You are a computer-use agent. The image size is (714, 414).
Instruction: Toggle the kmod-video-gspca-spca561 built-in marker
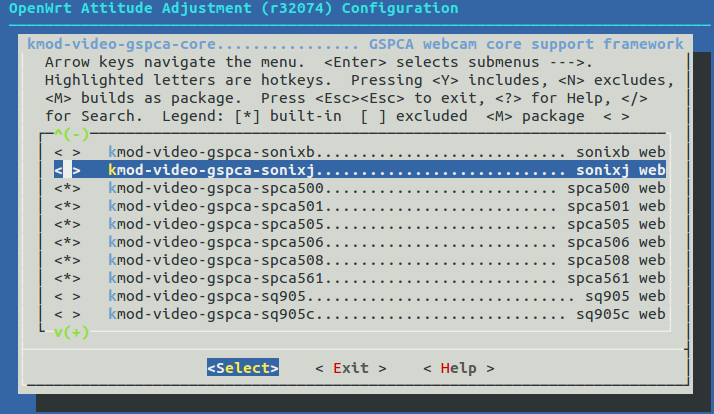(67, 278)
